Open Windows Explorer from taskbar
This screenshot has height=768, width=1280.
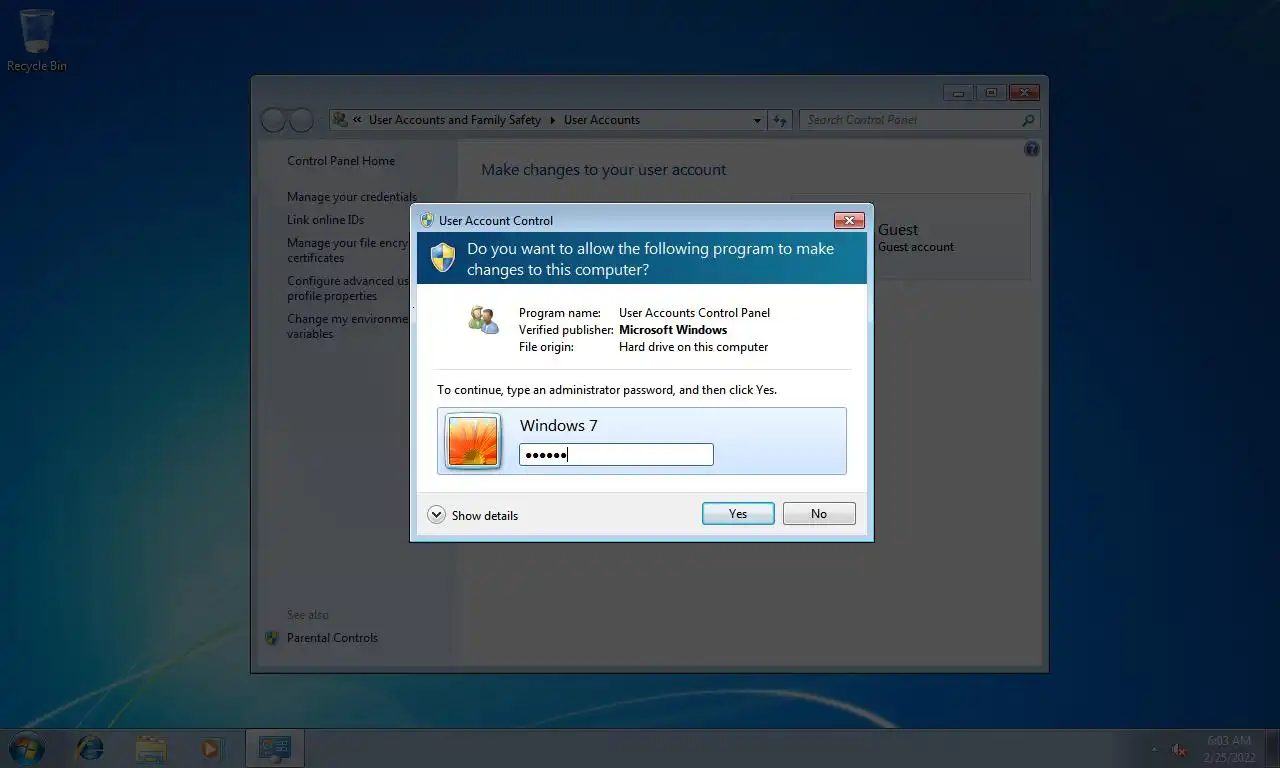click(x=151, y=748)
